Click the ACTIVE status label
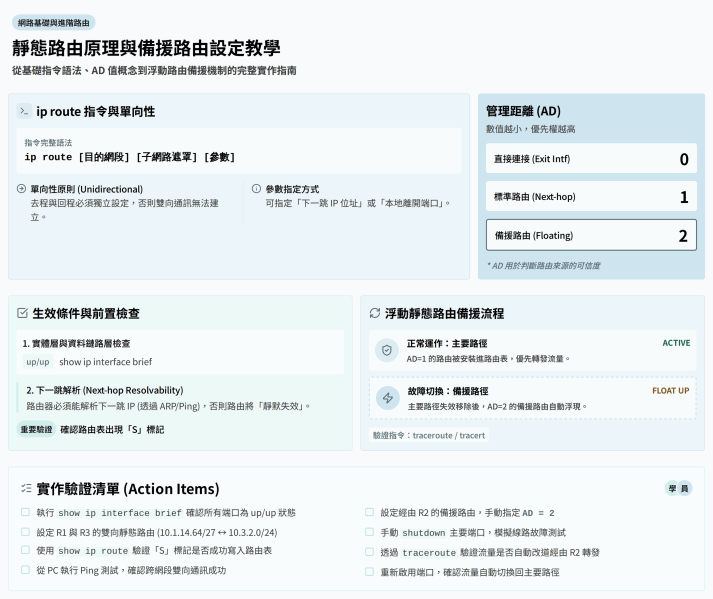 tap(676, 343)
